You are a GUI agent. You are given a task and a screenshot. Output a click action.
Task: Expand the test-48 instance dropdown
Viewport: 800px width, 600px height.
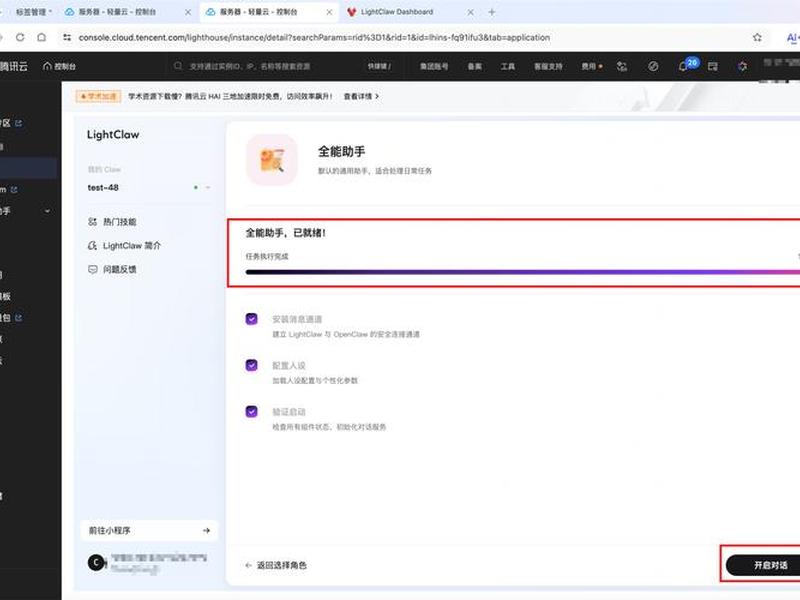(x=208, y=187)
